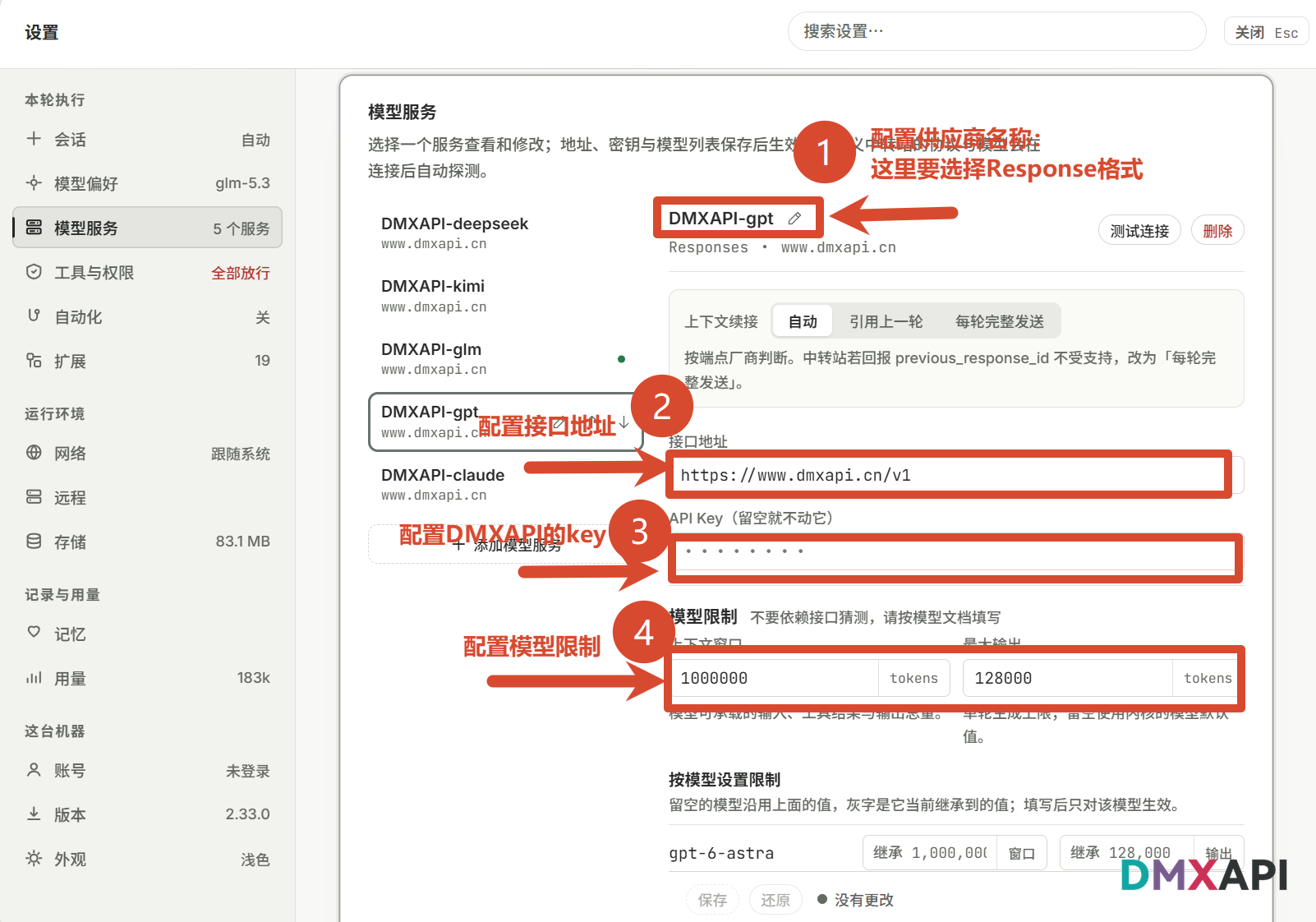
Task: Open the 会话 settings via its plus icon
Action: coord(34,139)
